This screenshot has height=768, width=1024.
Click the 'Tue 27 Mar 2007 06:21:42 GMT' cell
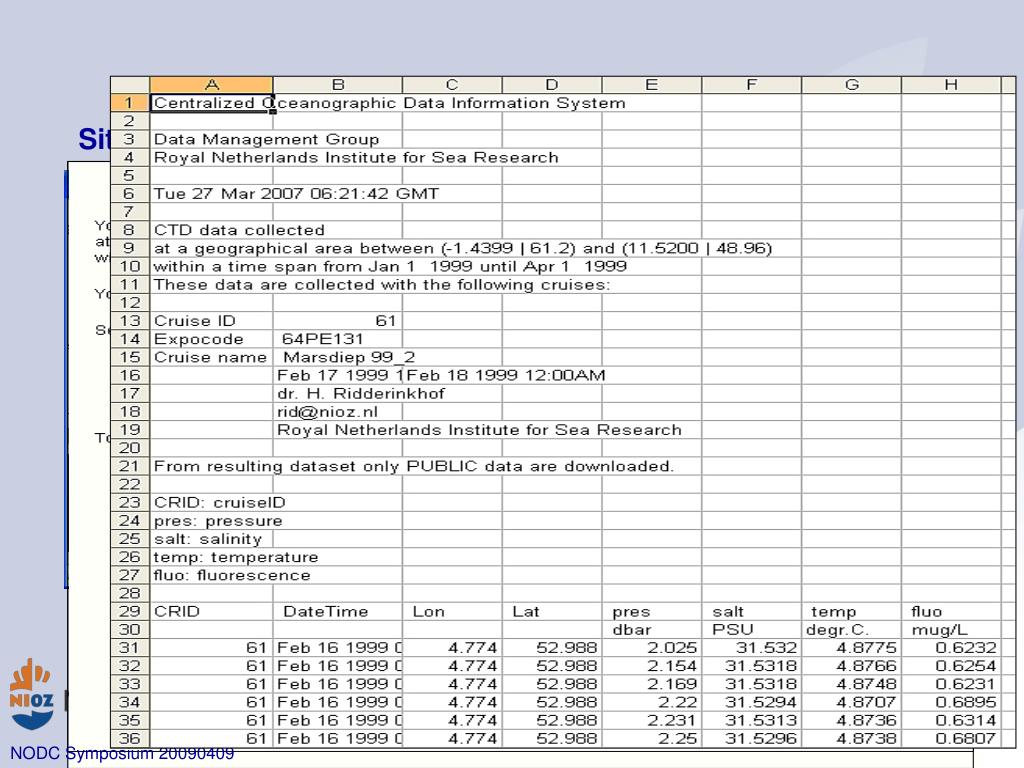296,194
